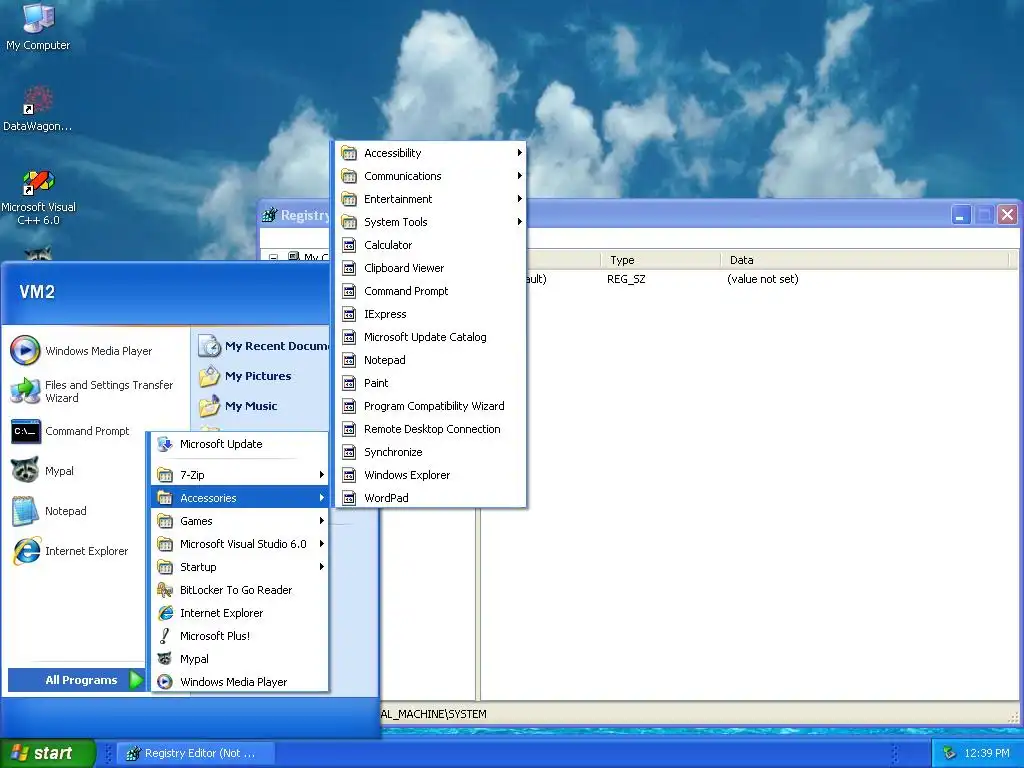Click the Communications folder icon
The image size is (1024, 768).
pyautogui.click(x=349, y=176)
